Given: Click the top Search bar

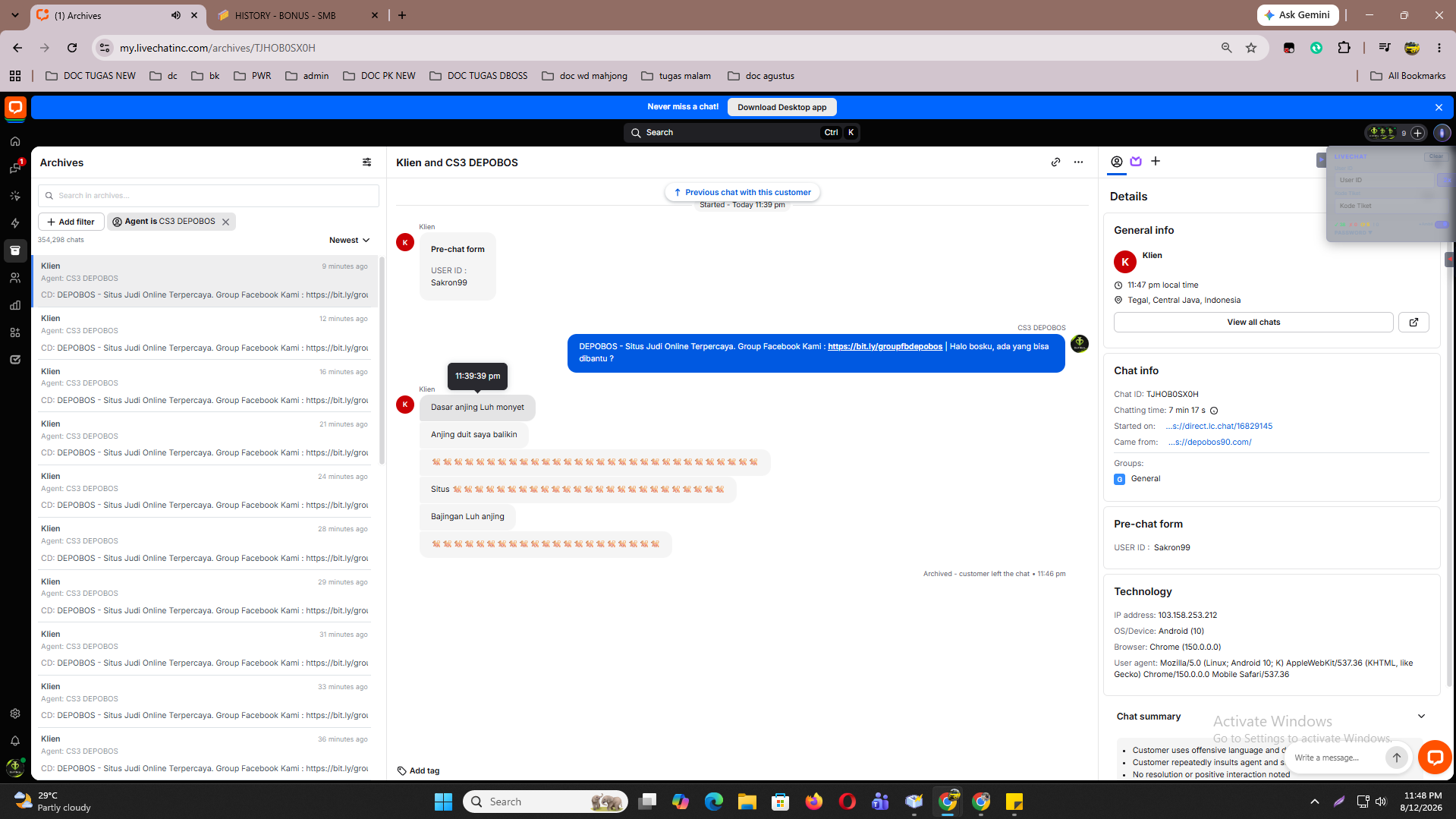Looking at the screenshot, I should coord(742,133).
